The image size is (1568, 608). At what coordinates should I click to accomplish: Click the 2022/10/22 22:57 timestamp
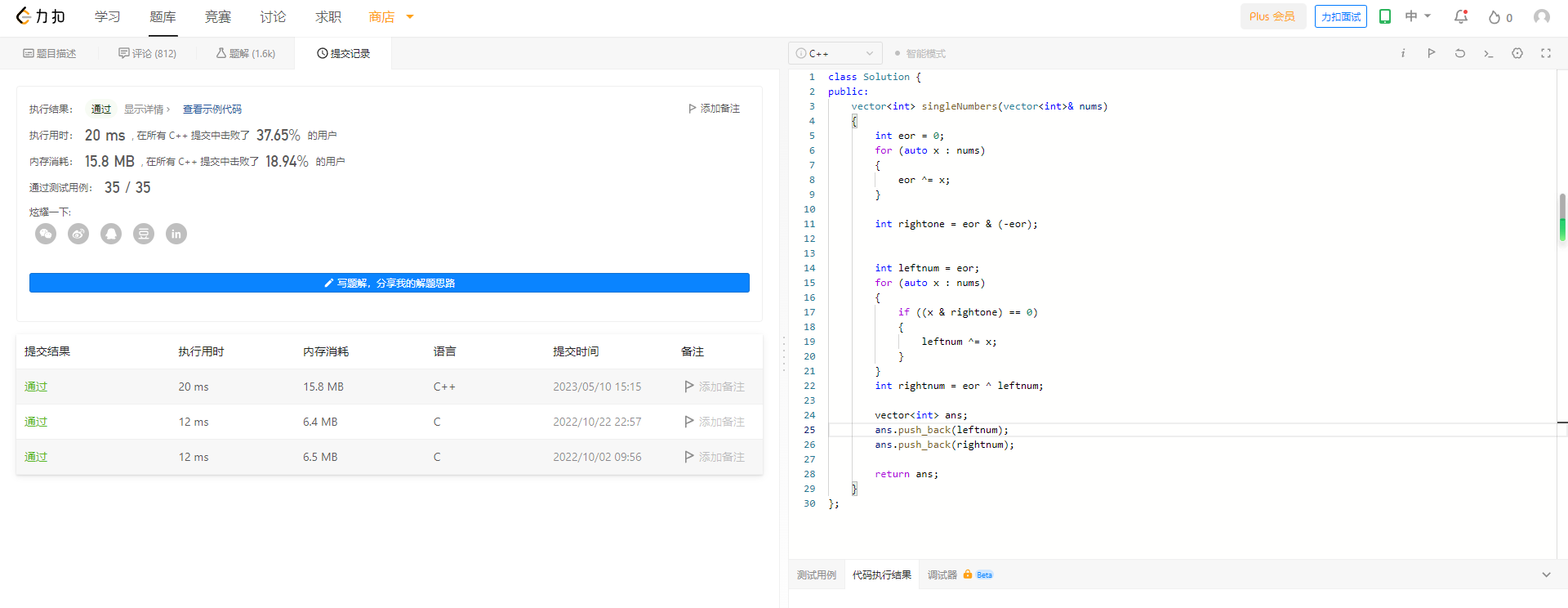(597, 422)
